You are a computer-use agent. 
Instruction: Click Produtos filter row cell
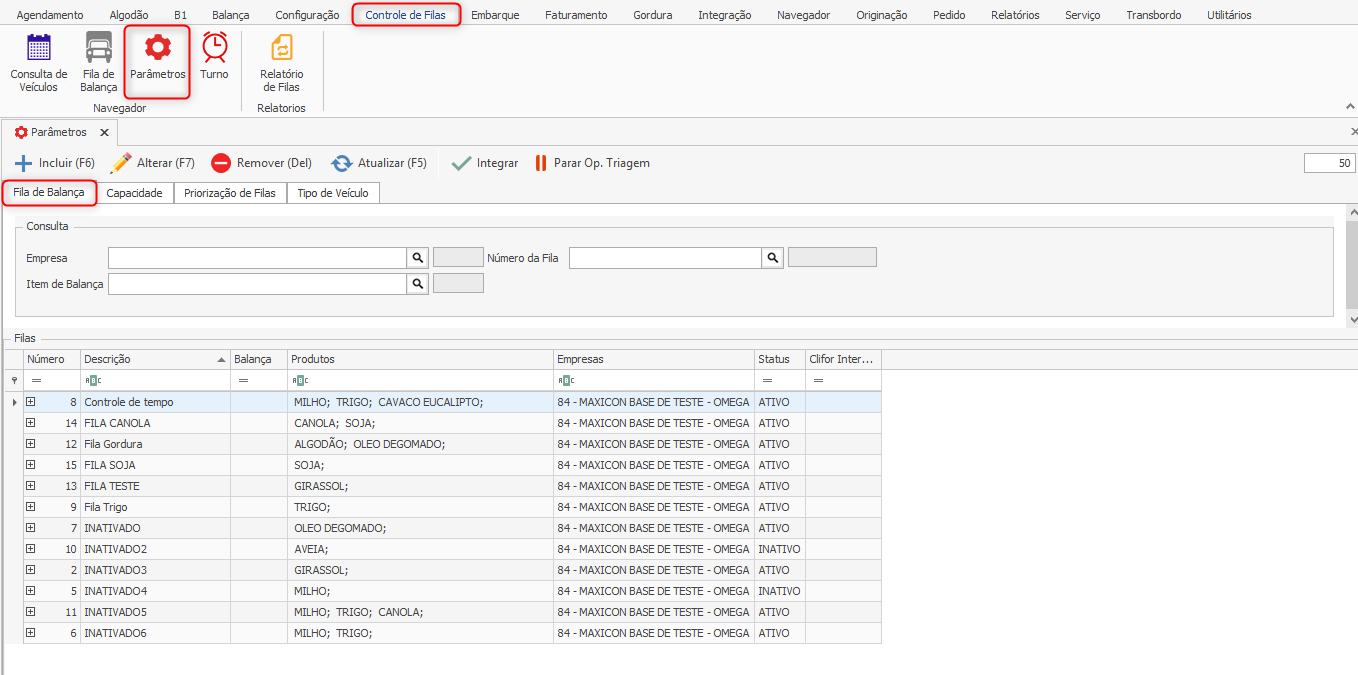(x=421, y=380)
